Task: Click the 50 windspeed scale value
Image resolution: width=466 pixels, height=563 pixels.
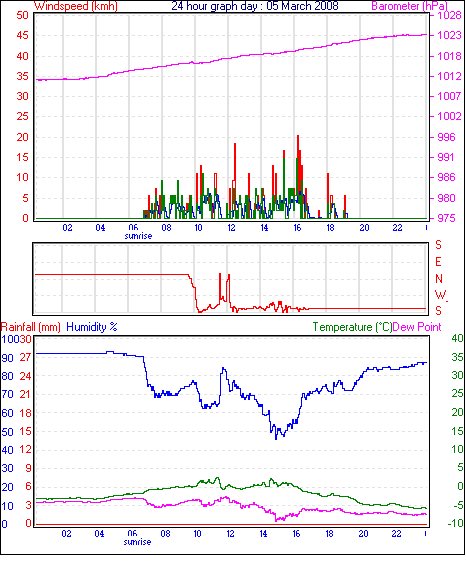Action: pyautogui.click(x=23, y=15)
